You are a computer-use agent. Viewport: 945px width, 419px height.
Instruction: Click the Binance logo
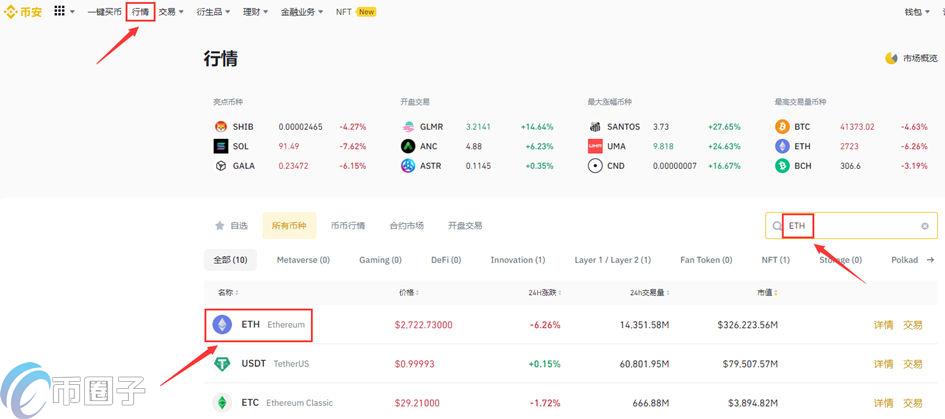pos(24,11)
